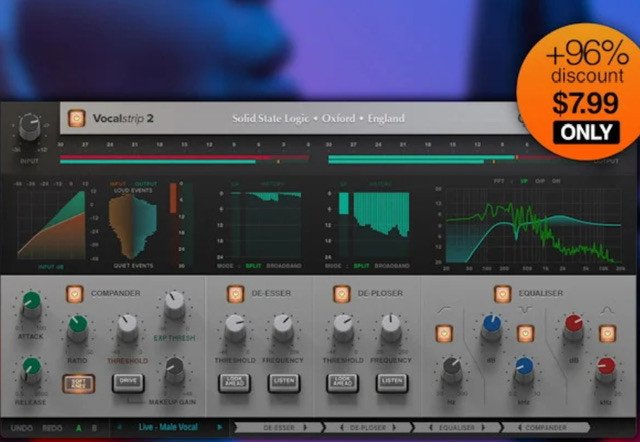Click the Loud/Quiet Events histogram
The height and width of the screenshot is (442, 640).
[133, 226]
